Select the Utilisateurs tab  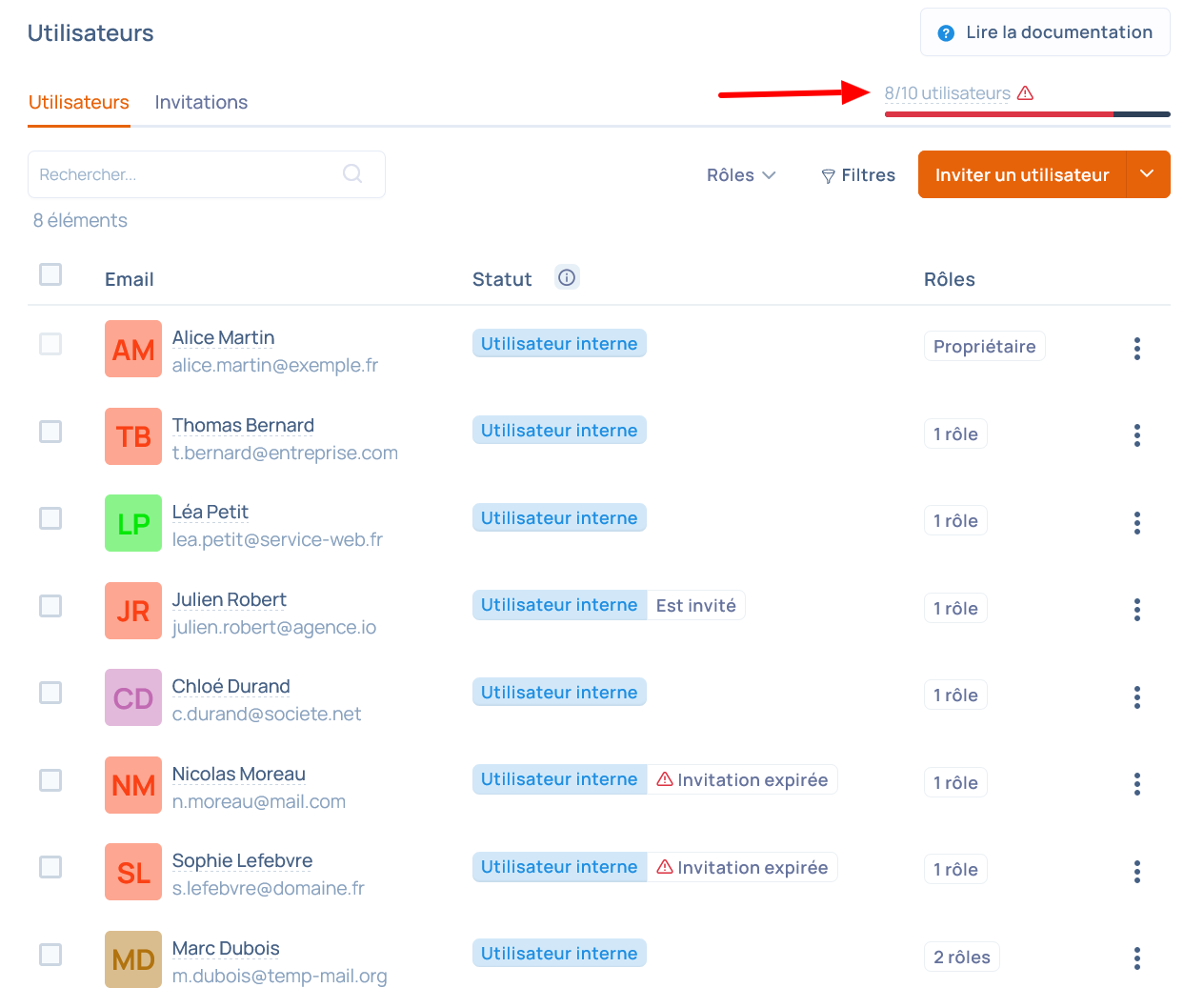[x=79, y=102]
